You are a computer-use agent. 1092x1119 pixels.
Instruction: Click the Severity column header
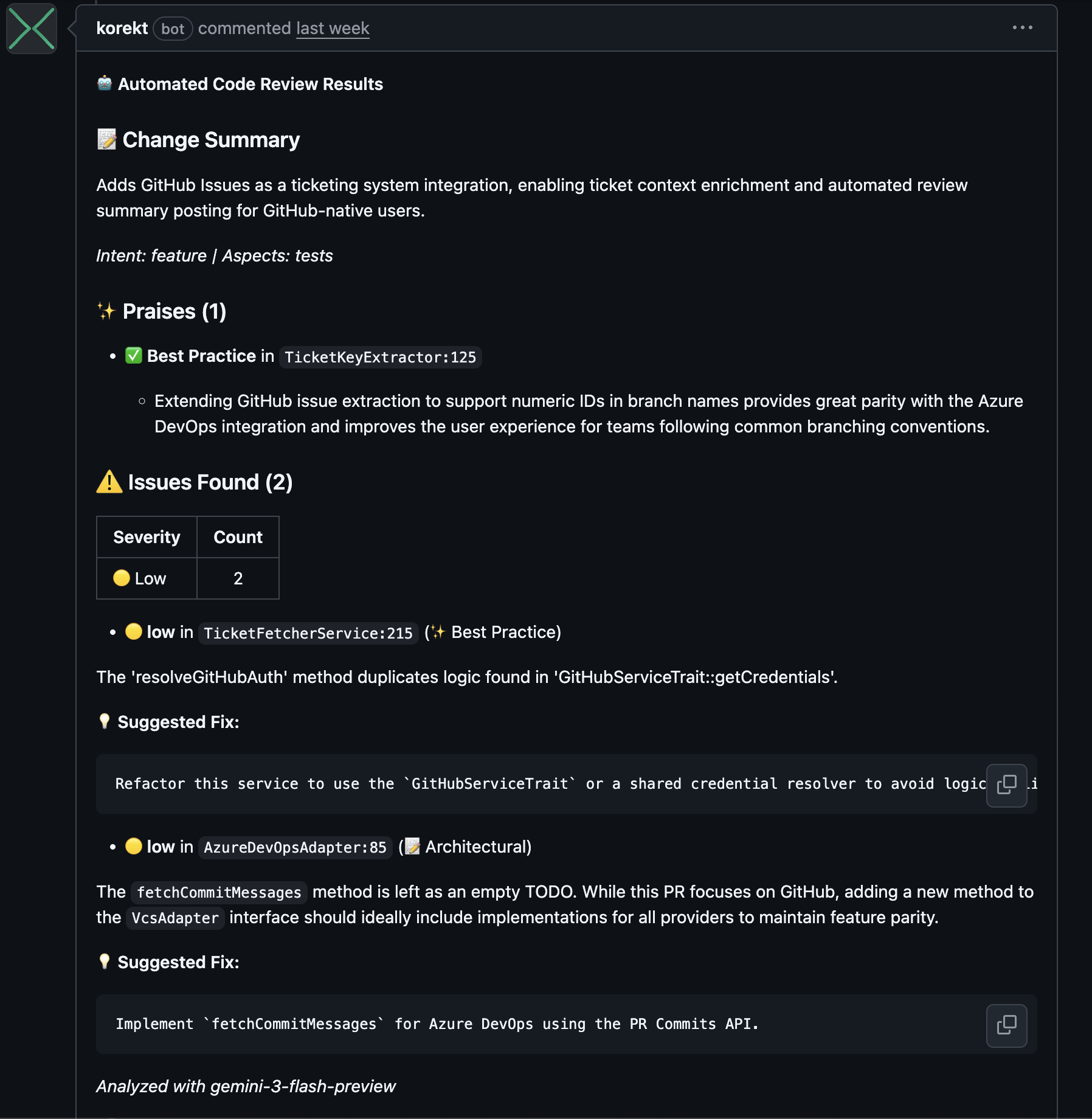pos(146,536)
